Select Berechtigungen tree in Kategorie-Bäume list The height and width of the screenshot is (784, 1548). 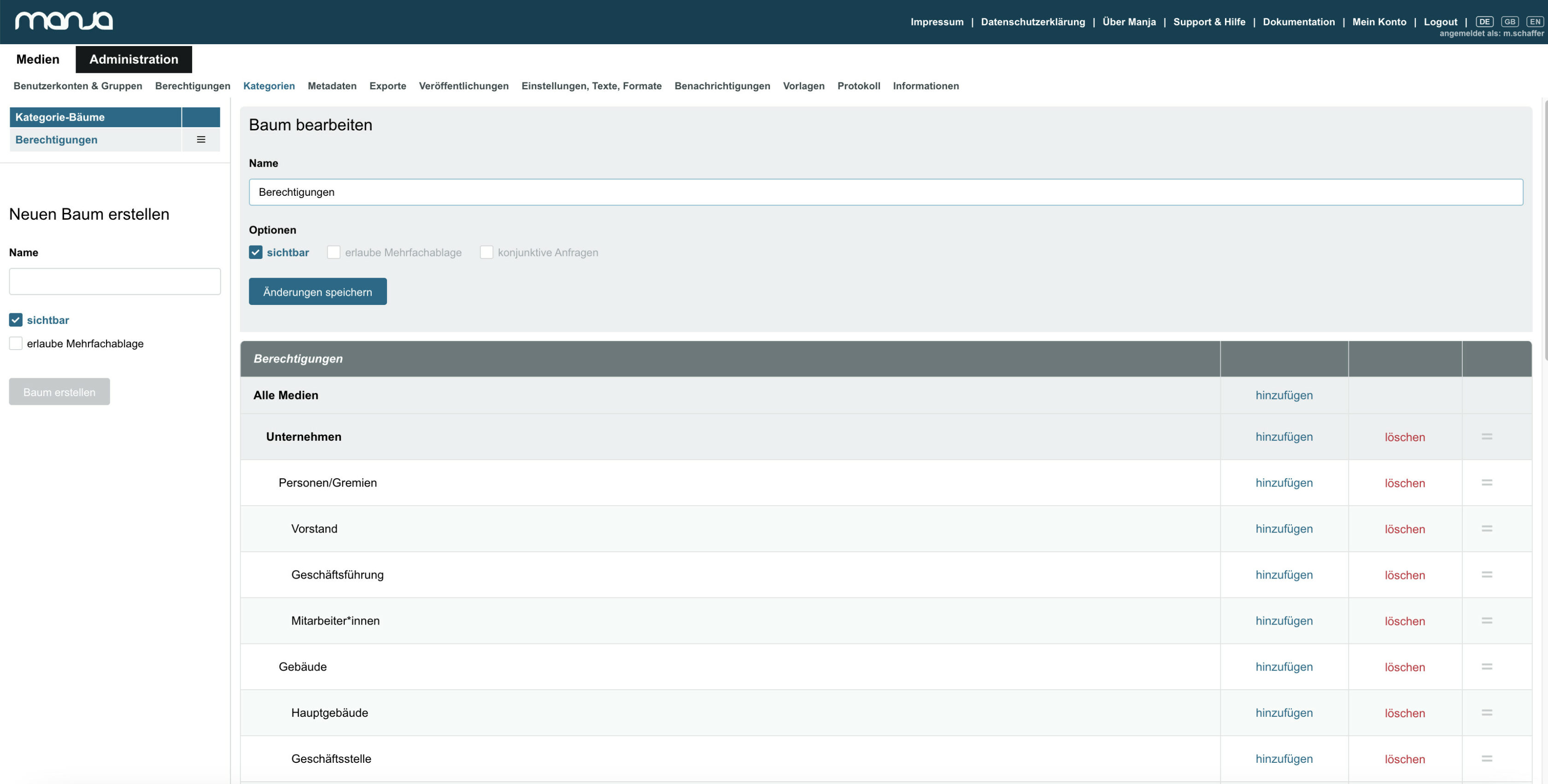[x=57, y=140]
